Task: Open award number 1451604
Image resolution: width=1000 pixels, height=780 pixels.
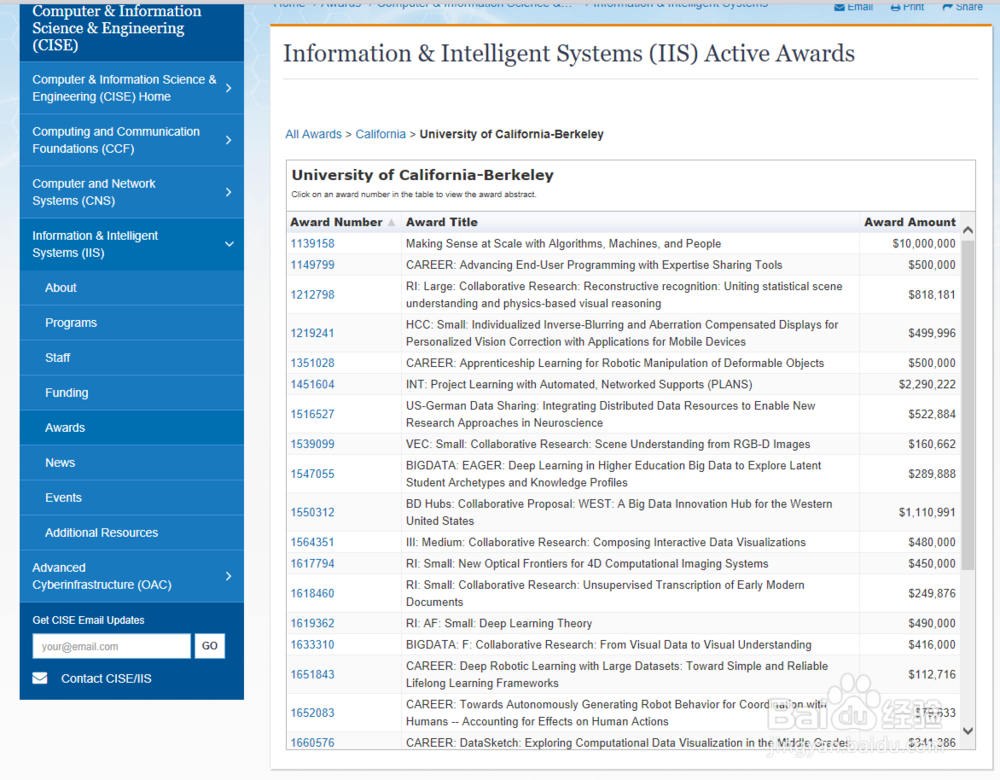Action: (x=312, y=385)
